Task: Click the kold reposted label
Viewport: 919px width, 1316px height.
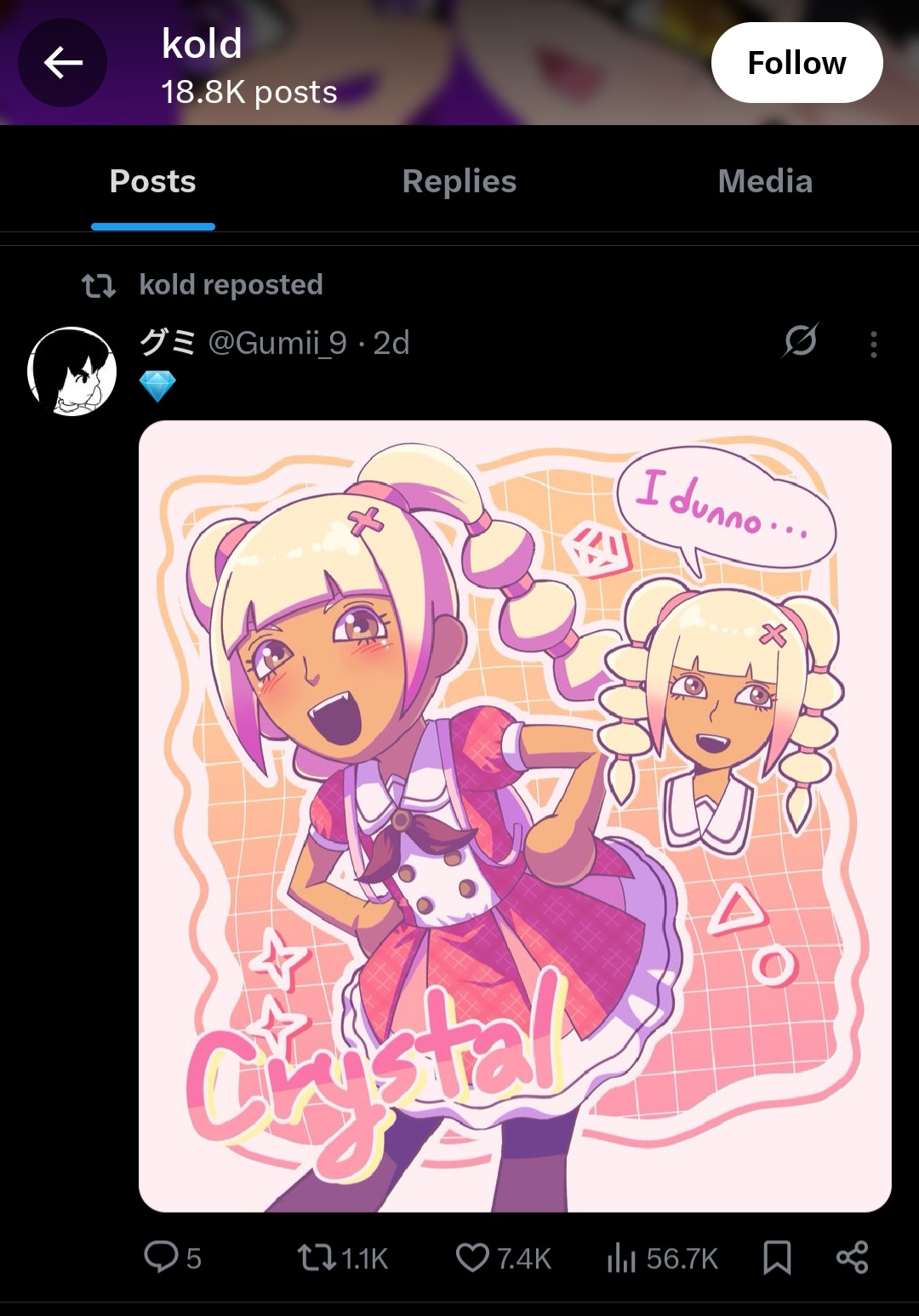Action: click(x=231, y=284)
